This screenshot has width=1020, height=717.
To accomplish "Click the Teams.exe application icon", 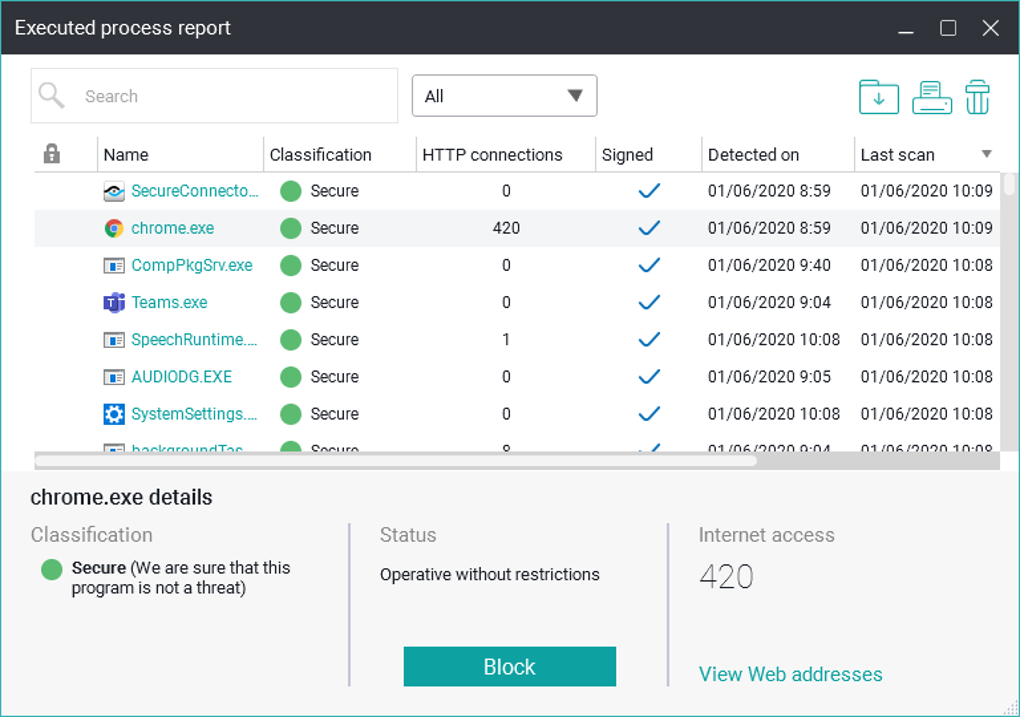I will point(114,303).
